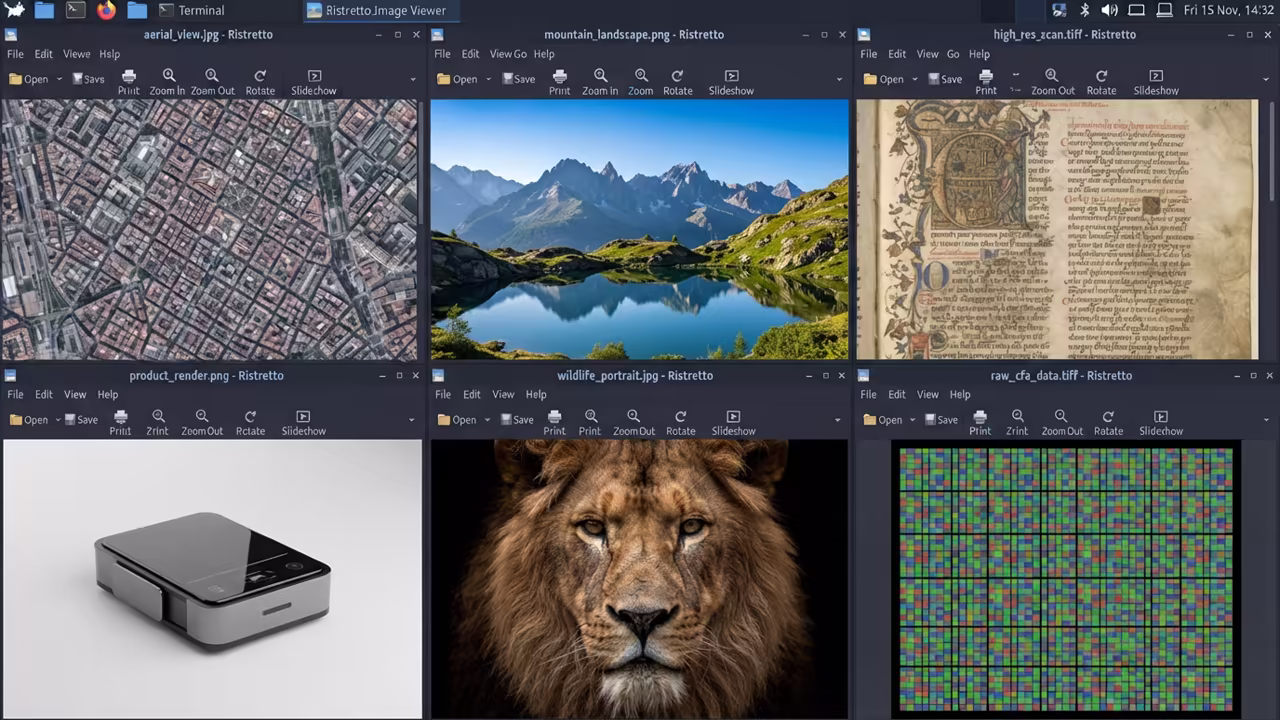Expand the Open dropdown arrow in aerial_view.jpg window
Viewport: 1280px width, 720px height.
point(59,79)
